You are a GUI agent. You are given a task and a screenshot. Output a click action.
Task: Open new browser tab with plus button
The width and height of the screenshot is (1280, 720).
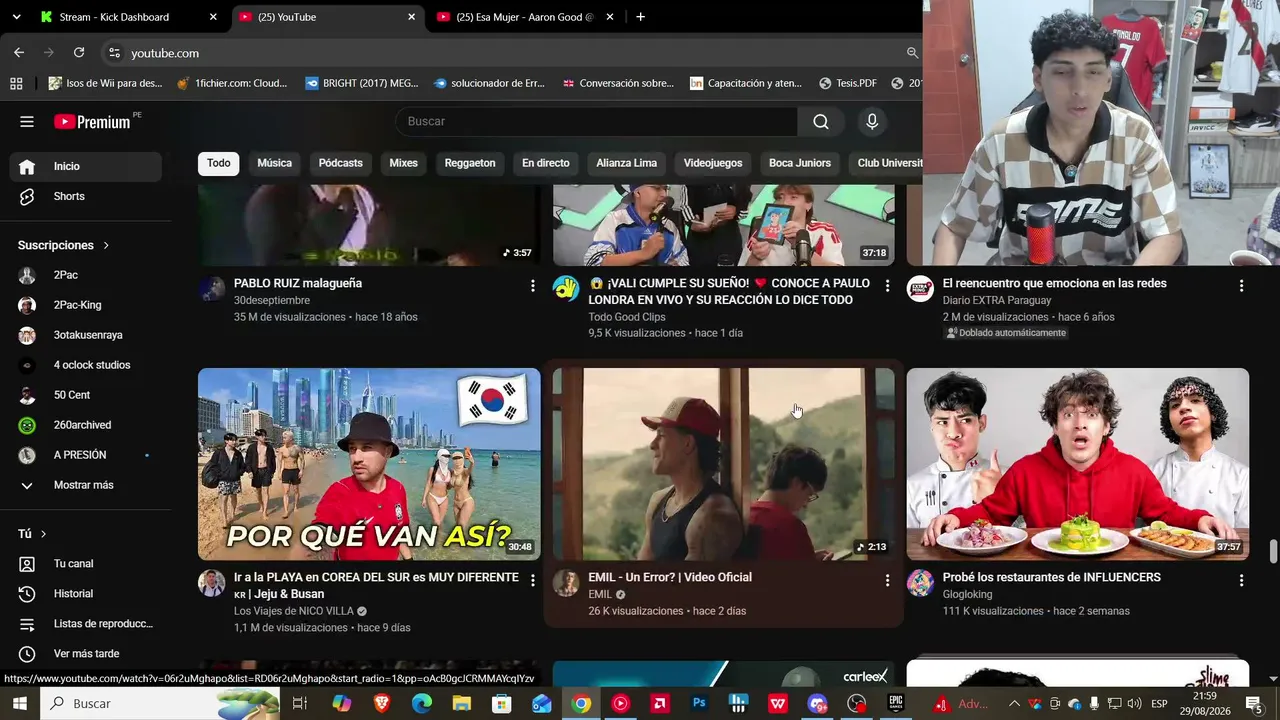[x=640, y=17]
